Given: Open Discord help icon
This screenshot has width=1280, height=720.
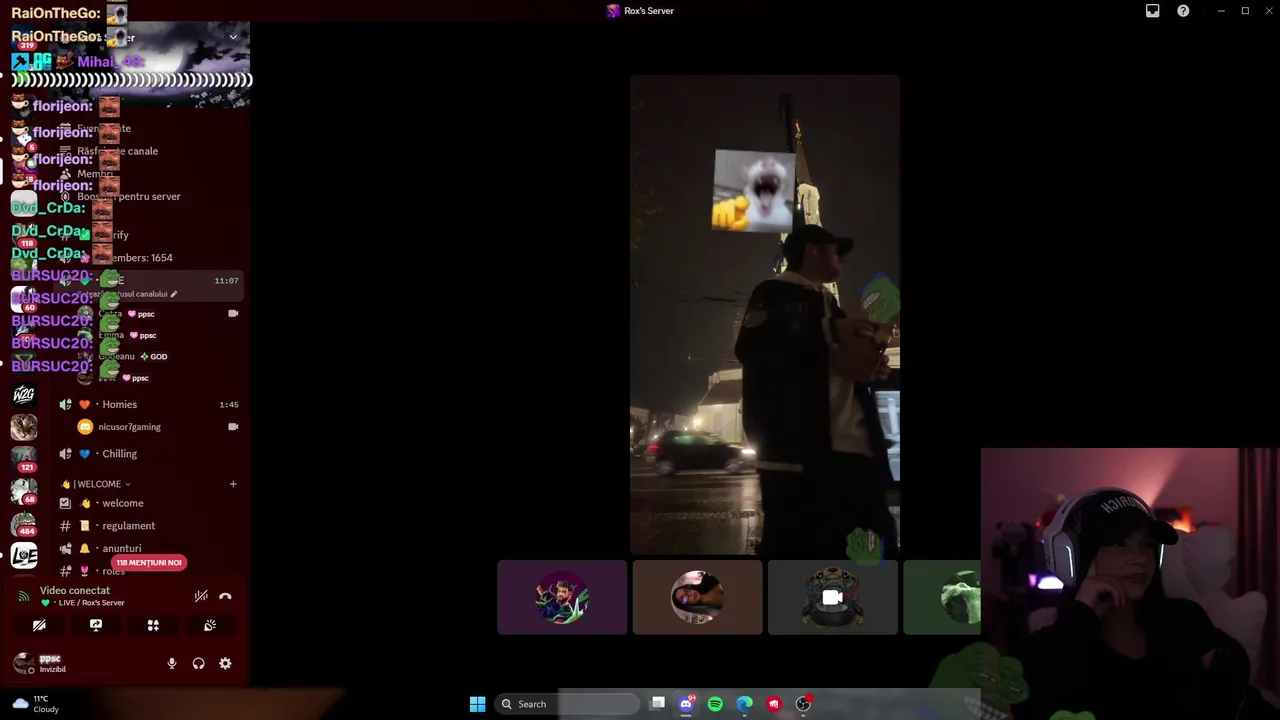Looking at the screenshot, I should [x=1183, y=11].
